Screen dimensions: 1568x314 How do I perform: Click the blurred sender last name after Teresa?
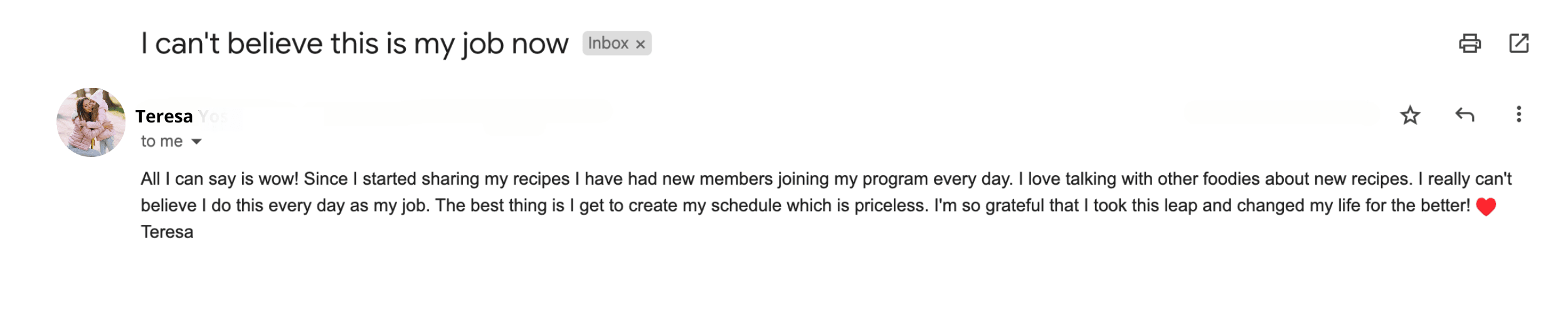(213, 117)
